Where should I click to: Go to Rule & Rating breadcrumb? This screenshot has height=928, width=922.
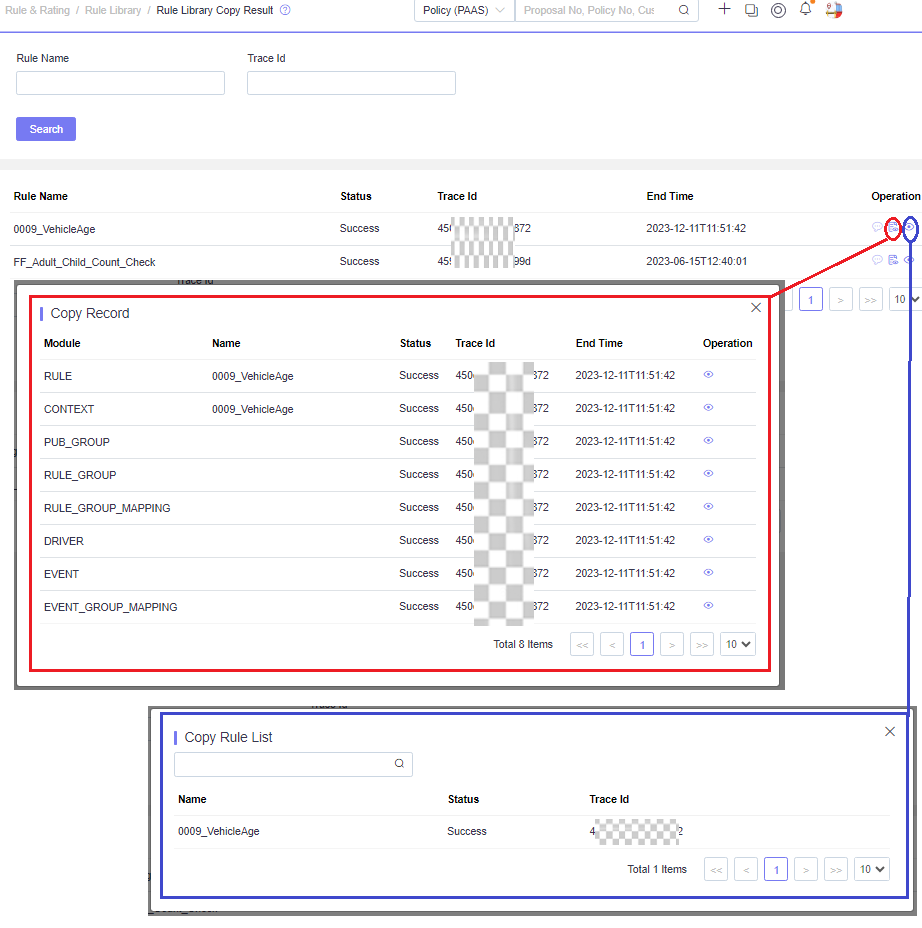(37, 10)
